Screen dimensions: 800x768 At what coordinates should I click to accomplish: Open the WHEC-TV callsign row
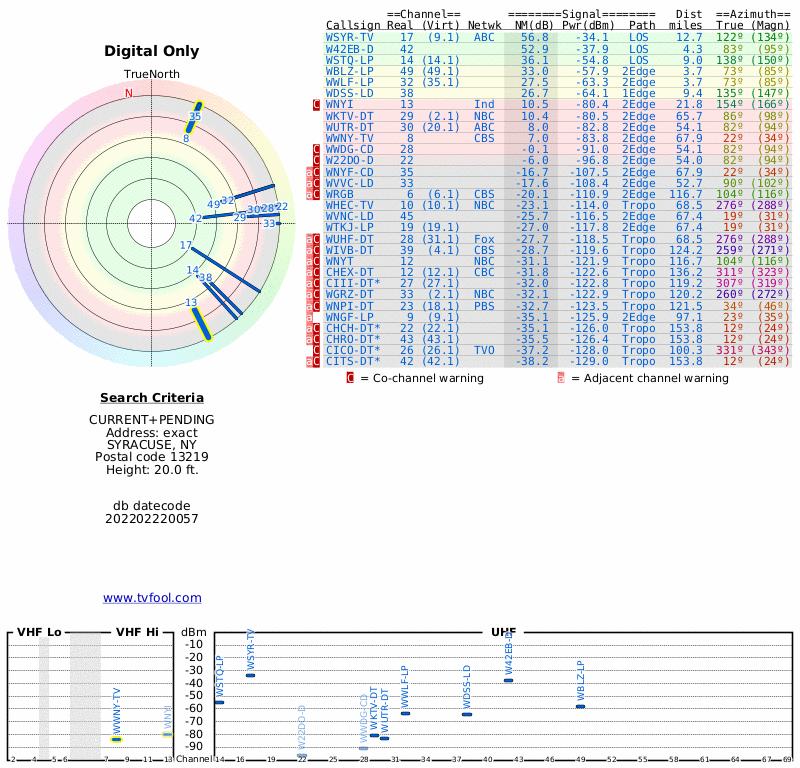pos(350,205)
